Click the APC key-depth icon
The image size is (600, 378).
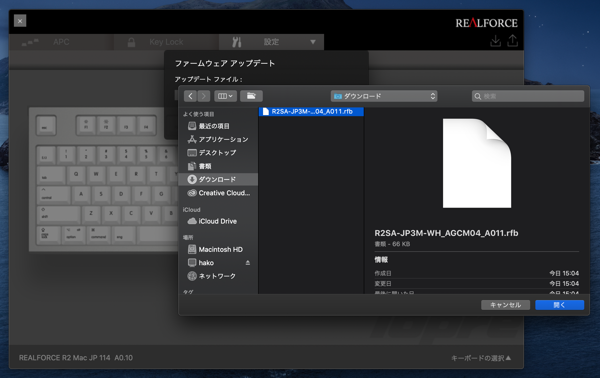[x=30, y=42]
